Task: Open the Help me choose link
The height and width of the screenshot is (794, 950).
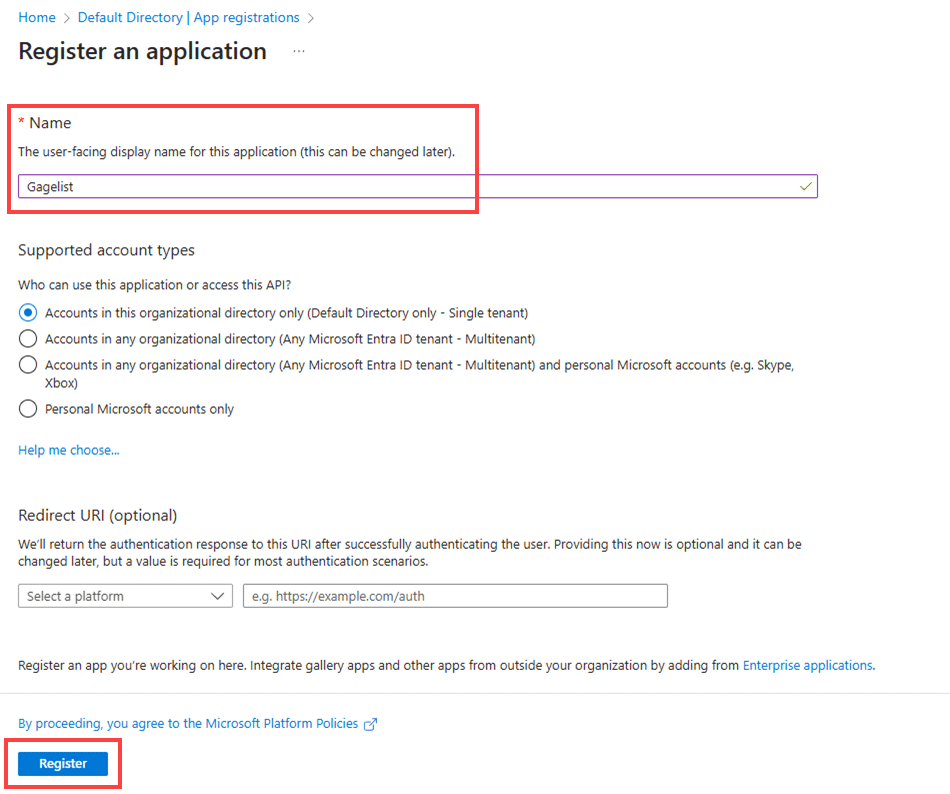Action: [x=69, y=450]
